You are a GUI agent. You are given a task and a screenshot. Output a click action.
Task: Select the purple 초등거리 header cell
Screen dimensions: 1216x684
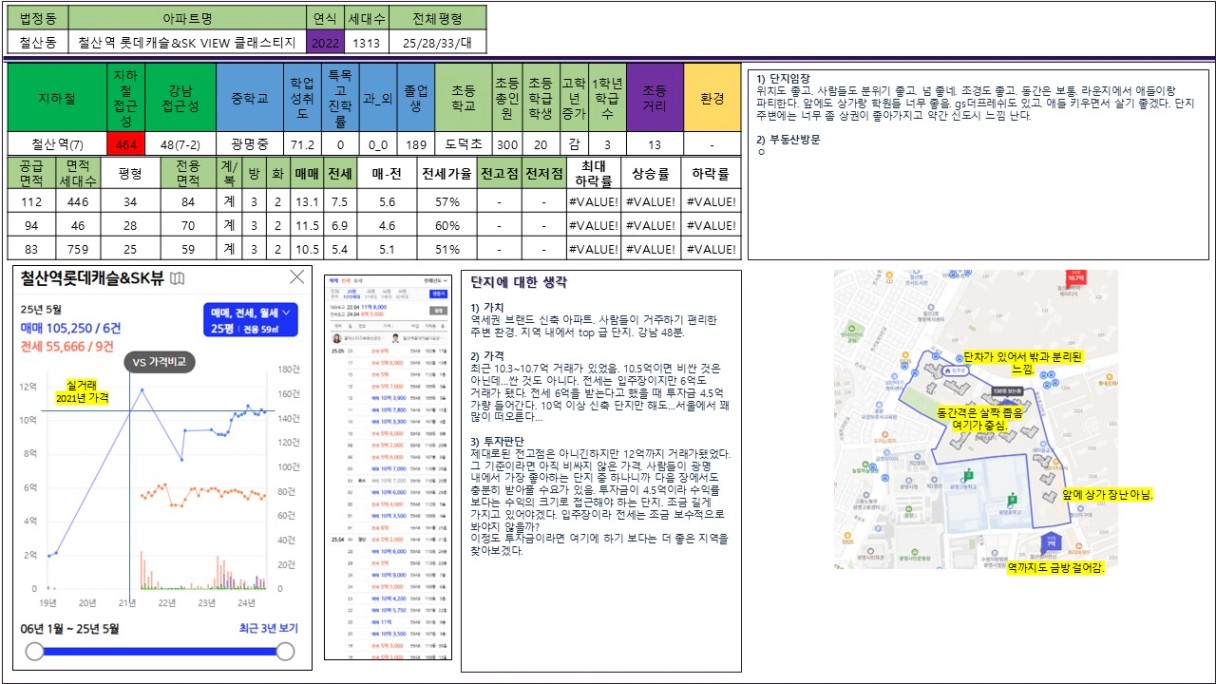pyautogui.click(x=654, y=98)
